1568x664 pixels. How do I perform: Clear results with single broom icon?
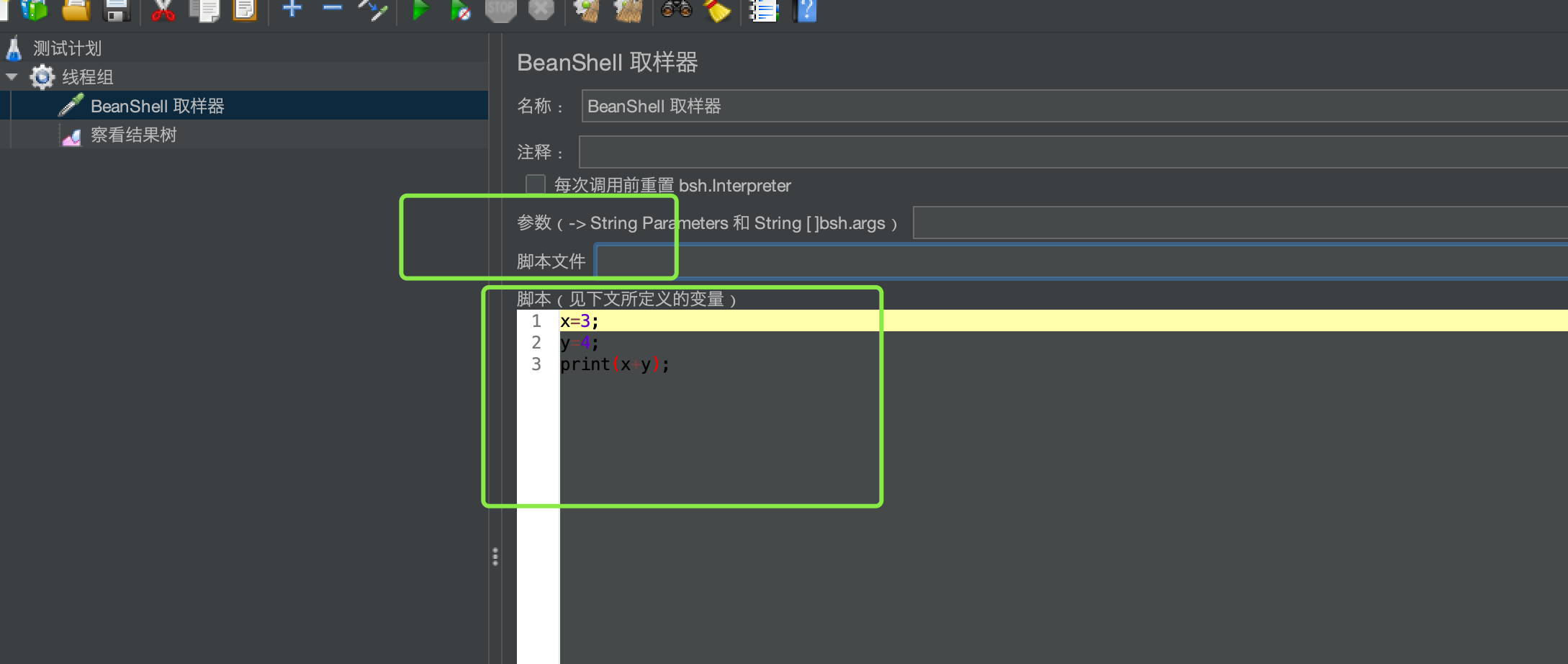point(587,10)
